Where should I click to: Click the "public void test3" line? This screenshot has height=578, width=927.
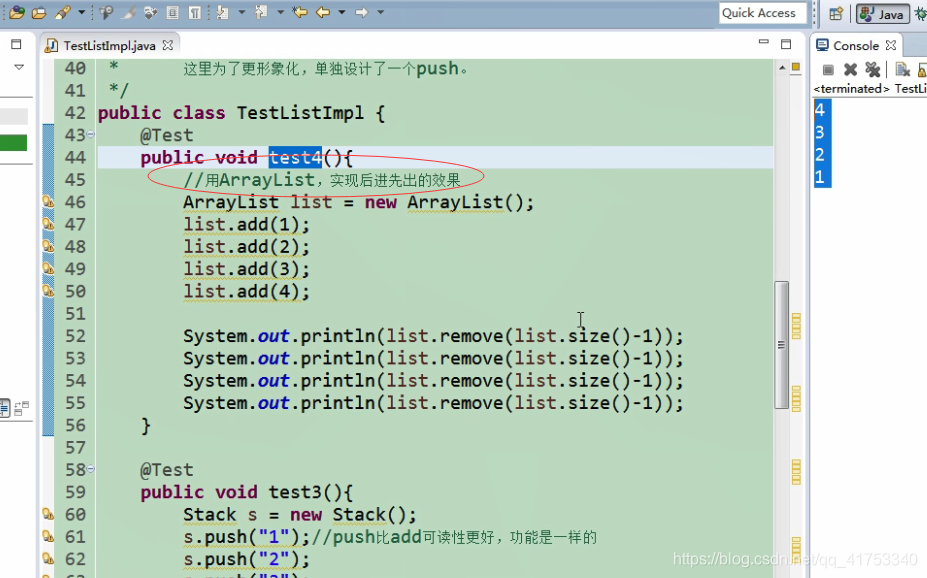tap(247, 492)
